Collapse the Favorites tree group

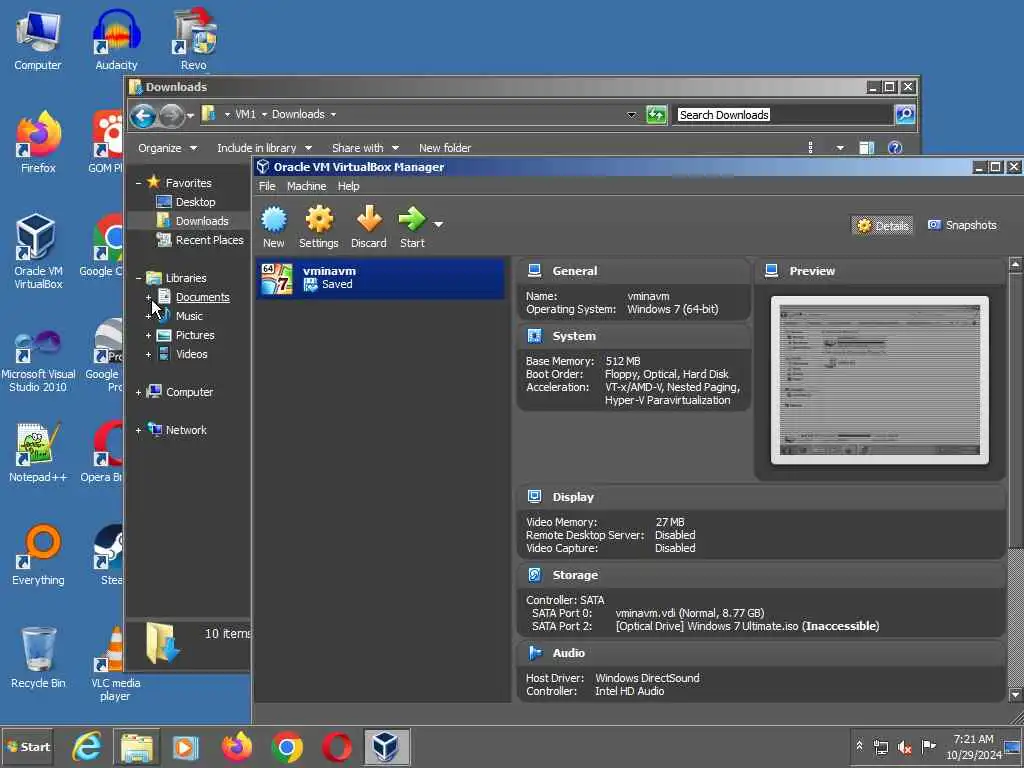138,184
